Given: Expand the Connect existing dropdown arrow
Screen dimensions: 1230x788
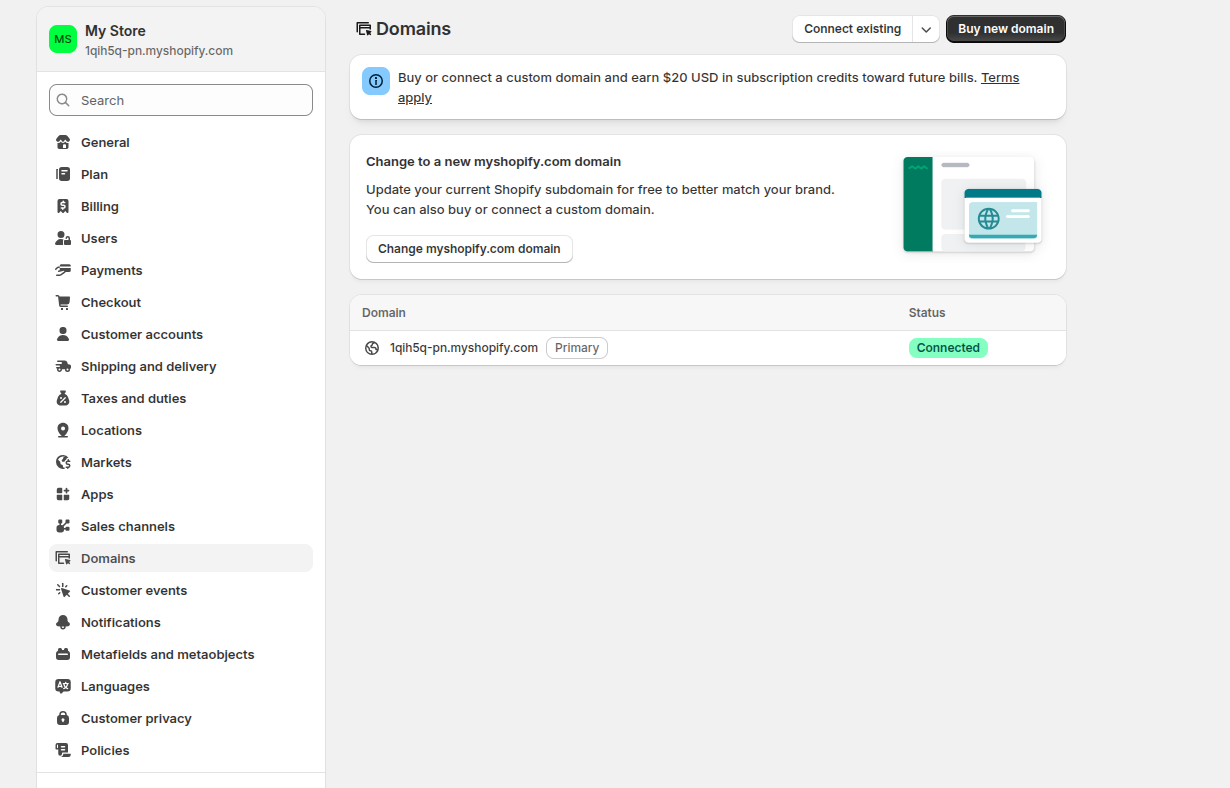Looking at the screenshot, I should (x=927, y=29).
